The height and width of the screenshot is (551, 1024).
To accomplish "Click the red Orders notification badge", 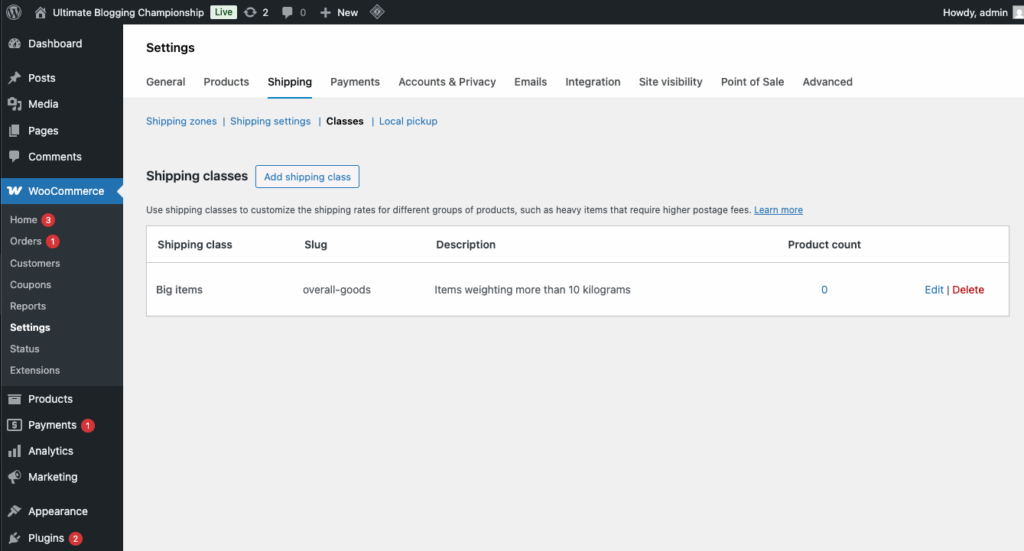I will pos(53,242).
